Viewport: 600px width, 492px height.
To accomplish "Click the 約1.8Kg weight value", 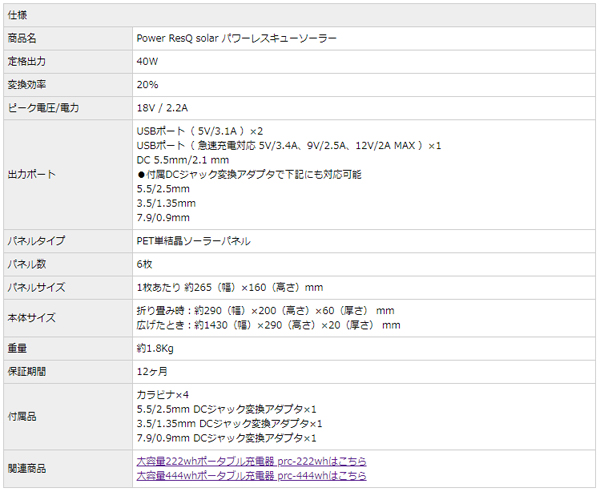I will coord(155,349).
